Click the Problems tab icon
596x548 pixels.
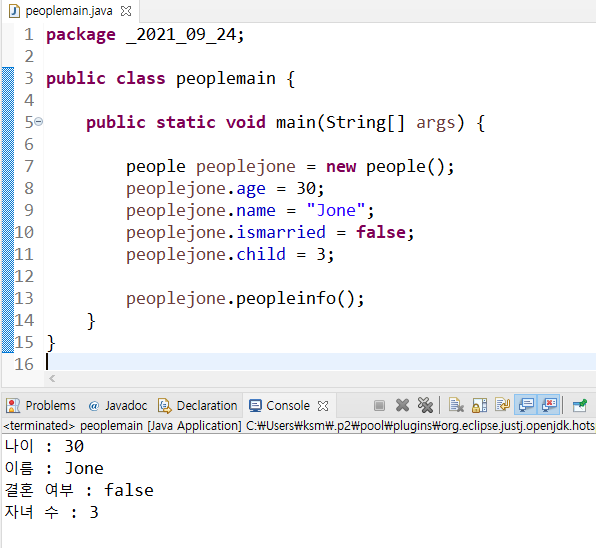click(13, 405)
